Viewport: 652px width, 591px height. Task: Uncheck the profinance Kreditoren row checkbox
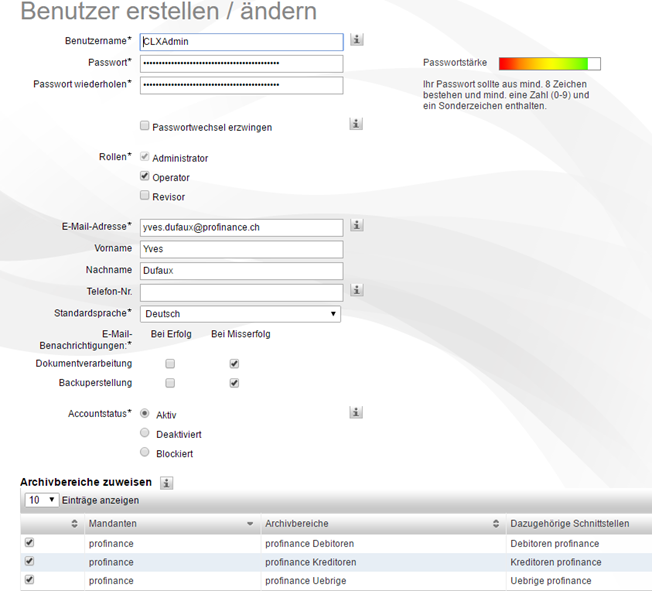click(x=28, y=562)
